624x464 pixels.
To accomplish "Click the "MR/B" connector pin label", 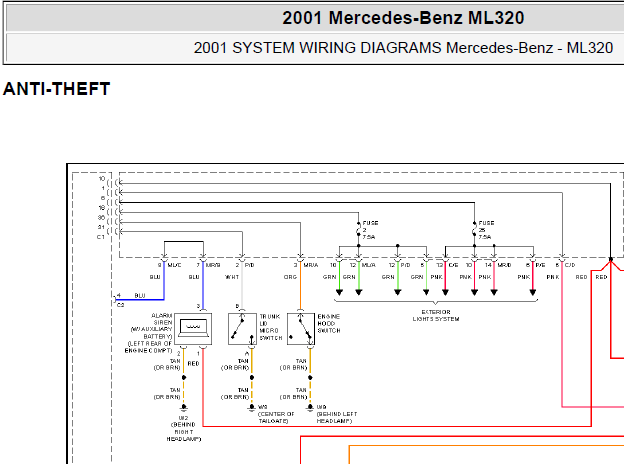I will coord(213,265).
